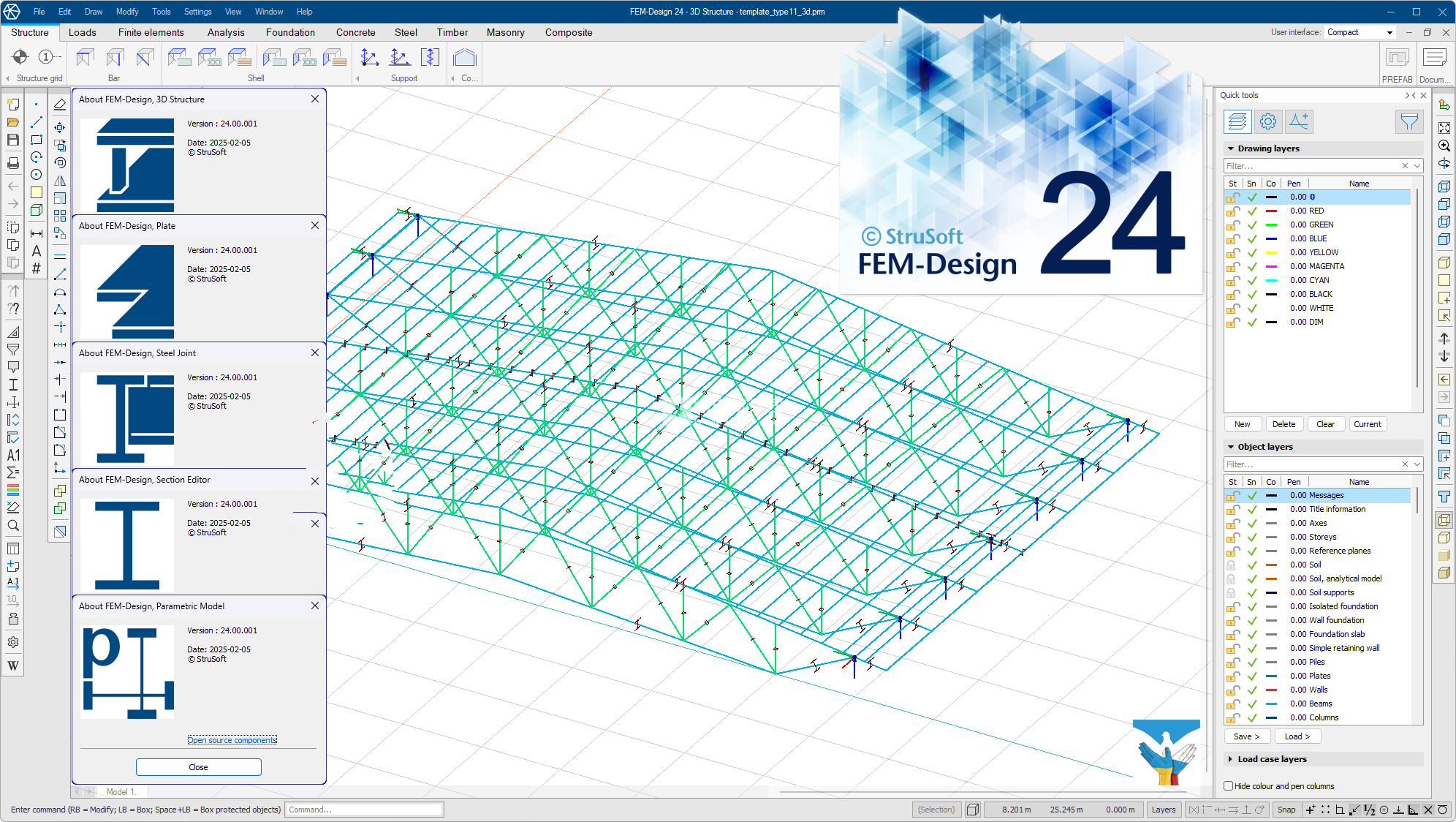The height and width of the screenshot is (822, 1456).
Task: Toggle visibility check of GREEN drawing layer
Action: [1252, 225]
